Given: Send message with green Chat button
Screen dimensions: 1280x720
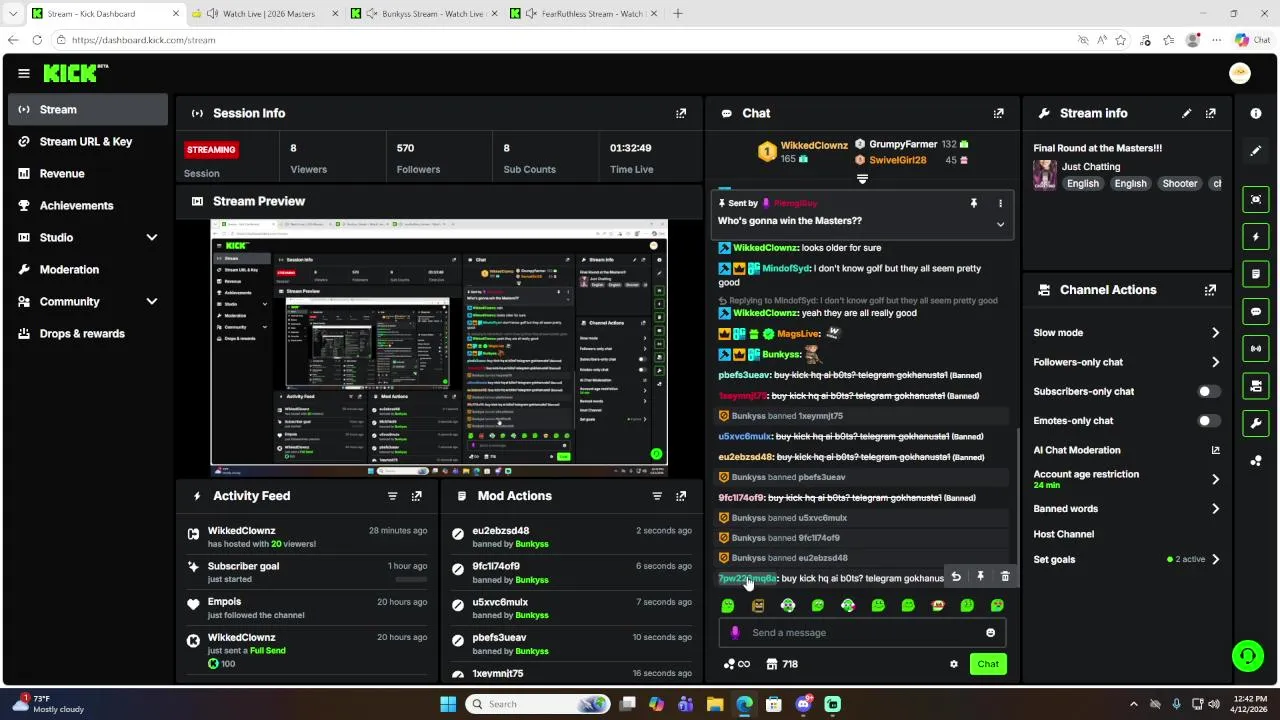Looking at the screenshot, I should (988, 664).
